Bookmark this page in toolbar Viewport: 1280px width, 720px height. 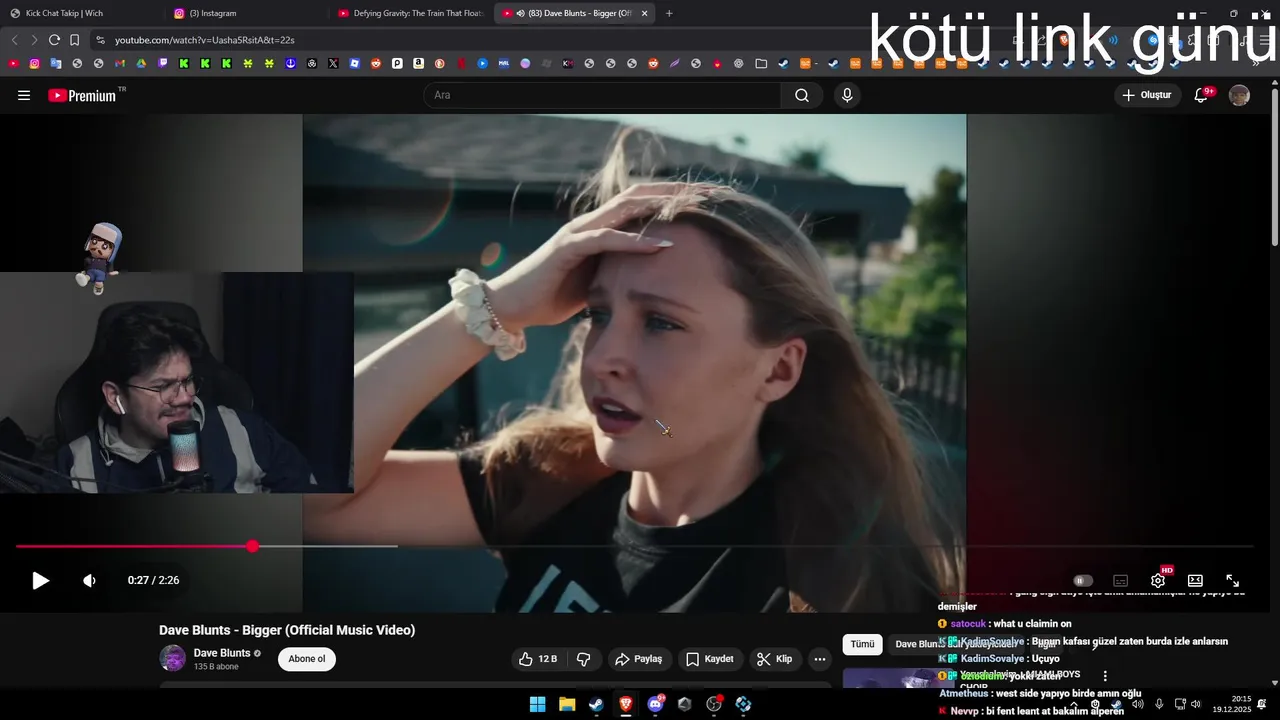74,40
